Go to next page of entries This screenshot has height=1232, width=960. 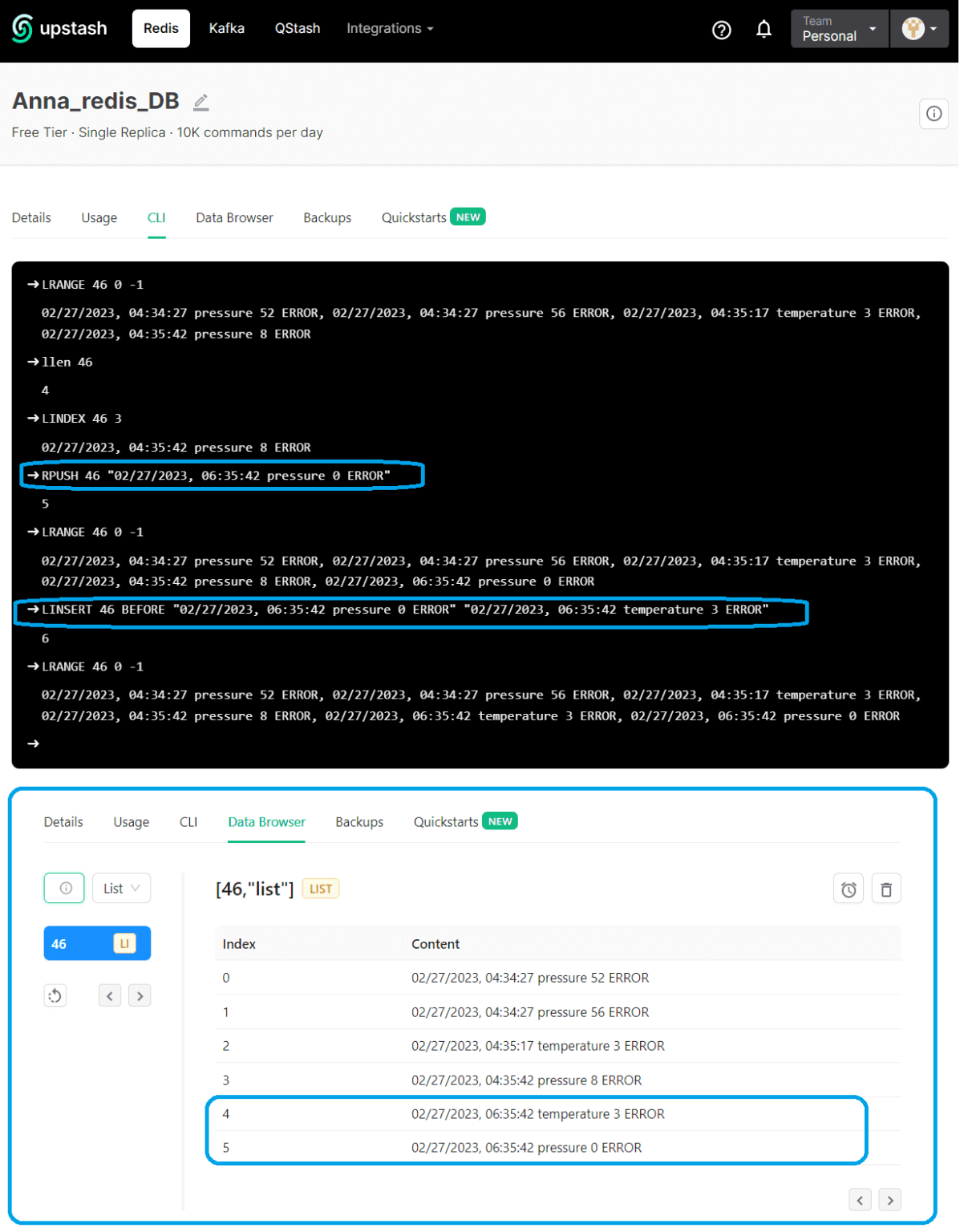tap(889, 1200)
